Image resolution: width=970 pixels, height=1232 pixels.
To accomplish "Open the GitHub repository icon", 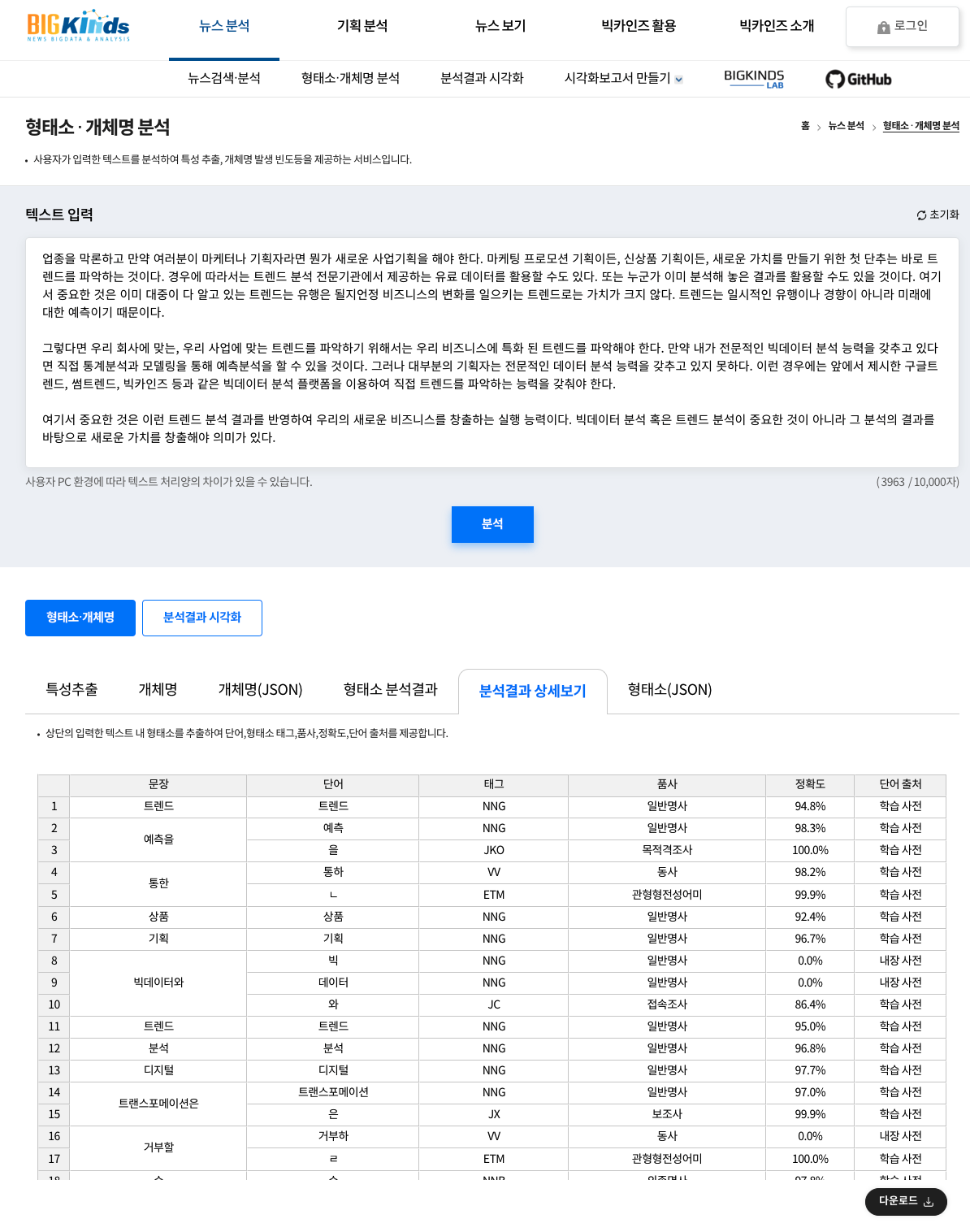I will 834,79.
